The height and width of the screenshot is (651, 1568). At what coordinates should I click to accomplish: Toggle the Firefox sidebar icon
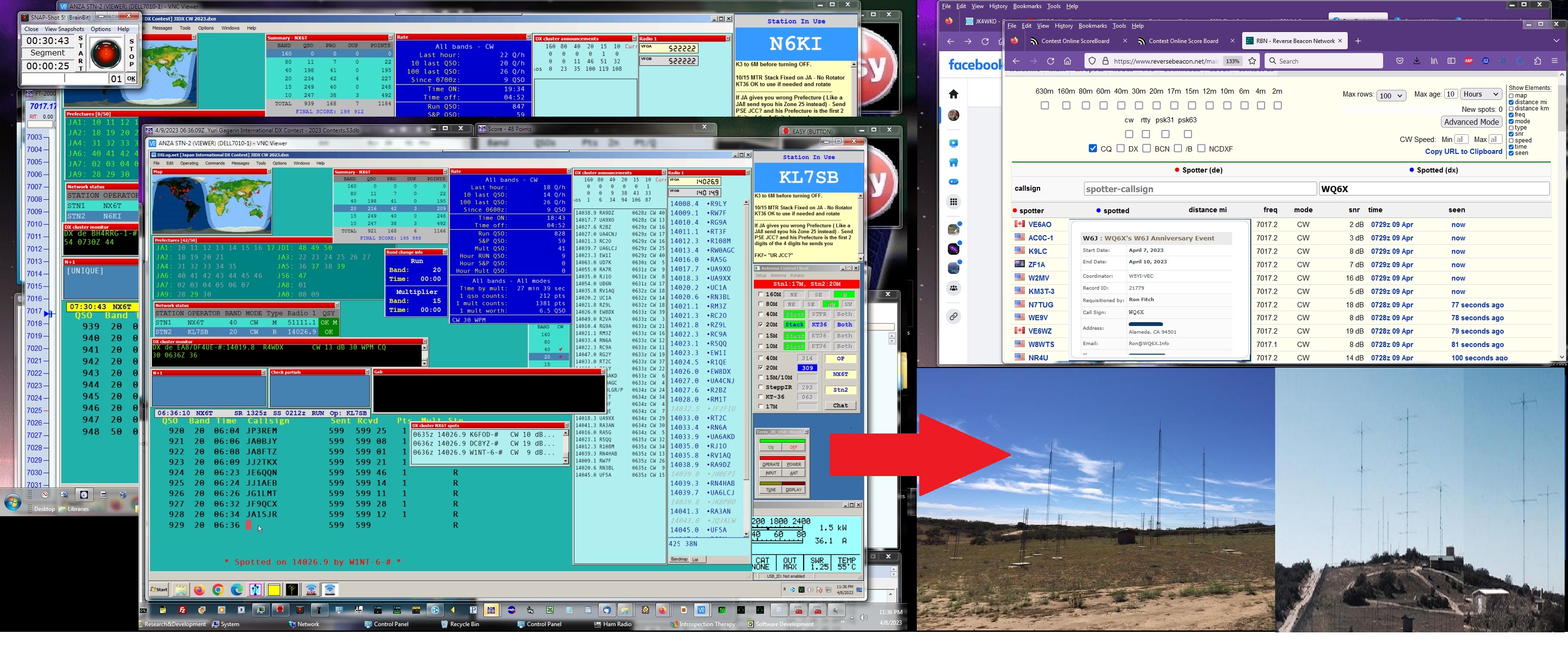click(x=1451, y=61)
